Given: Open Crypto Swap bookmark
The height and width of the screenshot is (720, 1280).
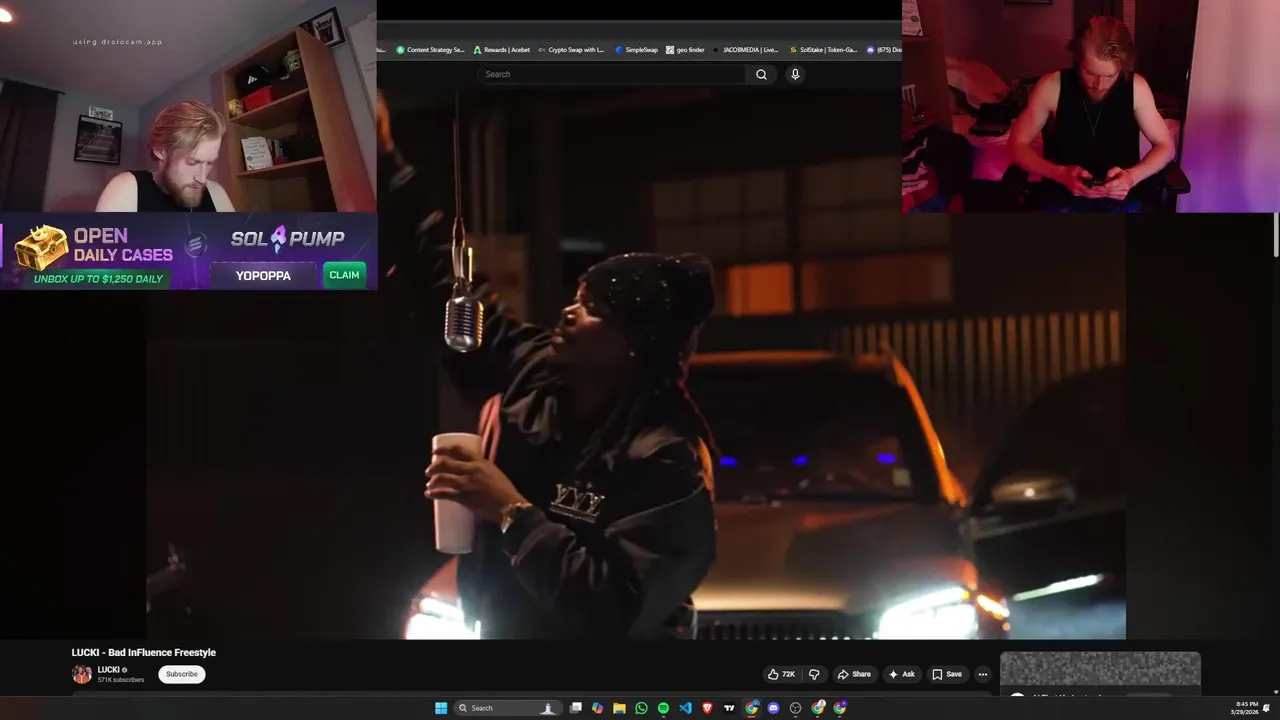Looking at the screenshot, I should [x=571, y=49].
